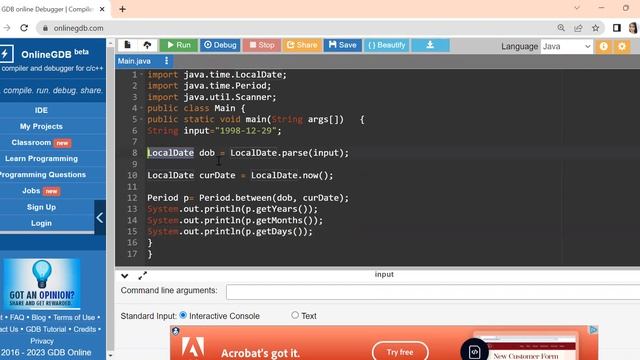
Task: Expand input panel to fullscreen
Action: pyautogui.click(x=142, y=276)
